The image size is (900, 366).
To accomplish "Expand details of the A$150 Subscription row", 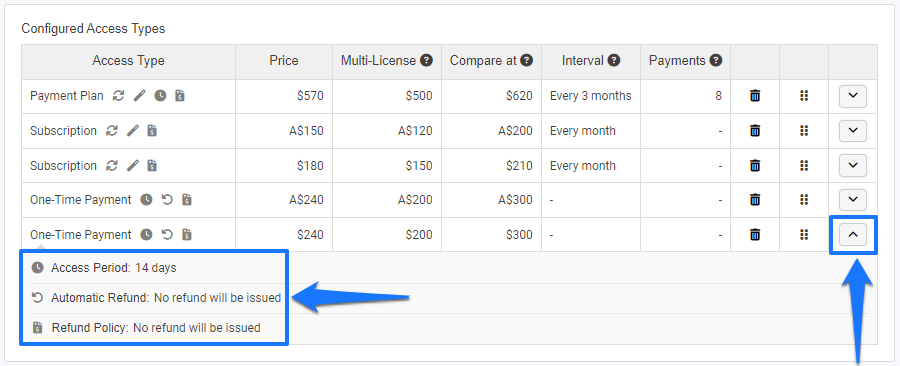I will coord(853,131).
